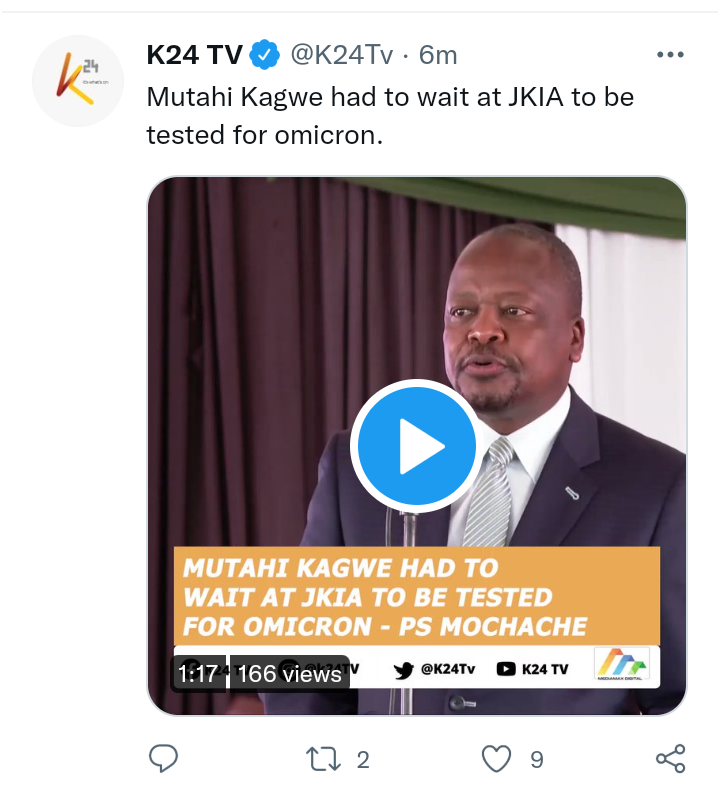Click the @K24Tv handle link
Image resolution: width=720 pixels, height=787 pixels.
(x=342, y=55)
